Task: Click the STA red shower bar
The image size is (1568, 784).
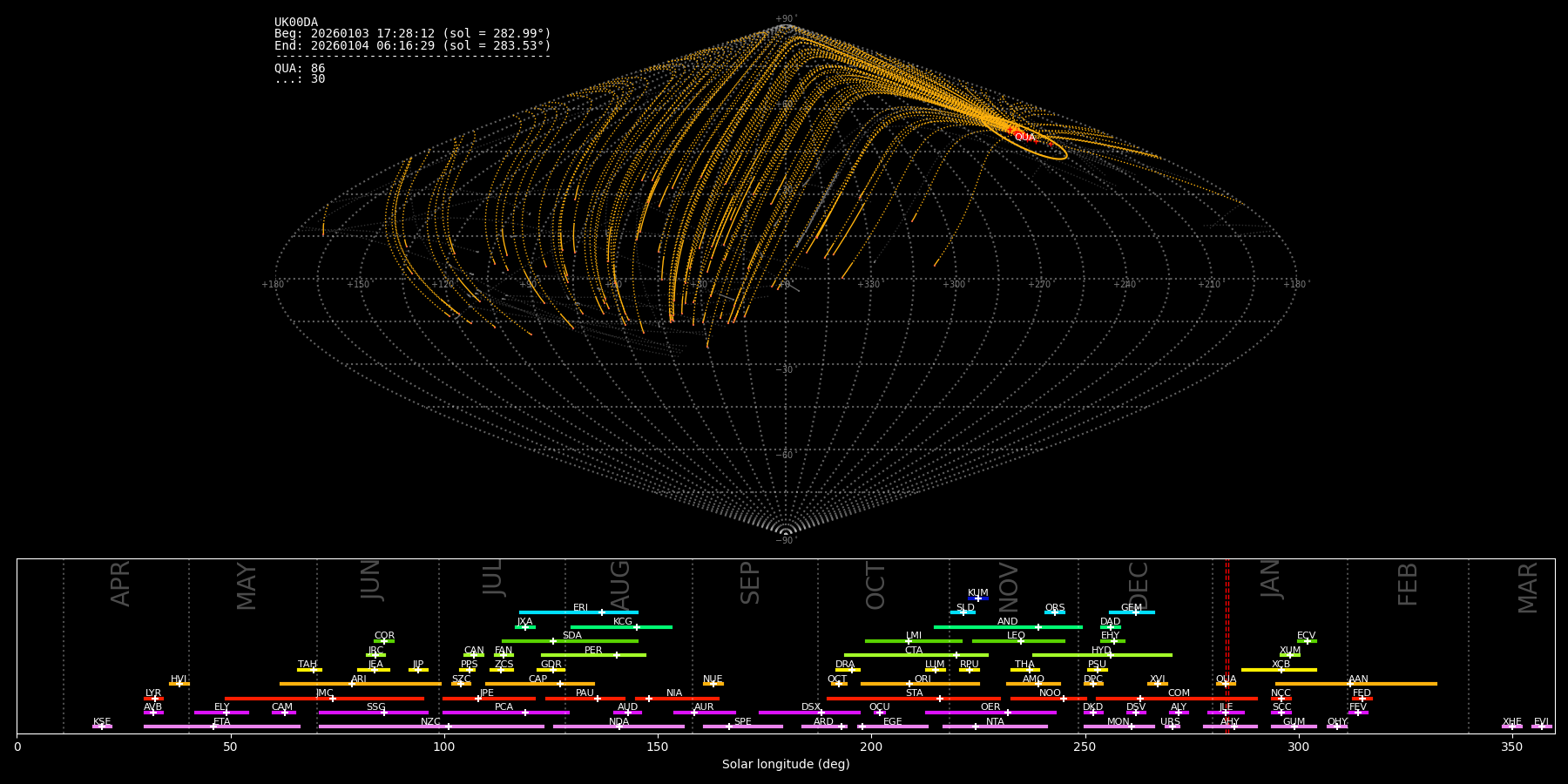Action: [x=914, y=699]
